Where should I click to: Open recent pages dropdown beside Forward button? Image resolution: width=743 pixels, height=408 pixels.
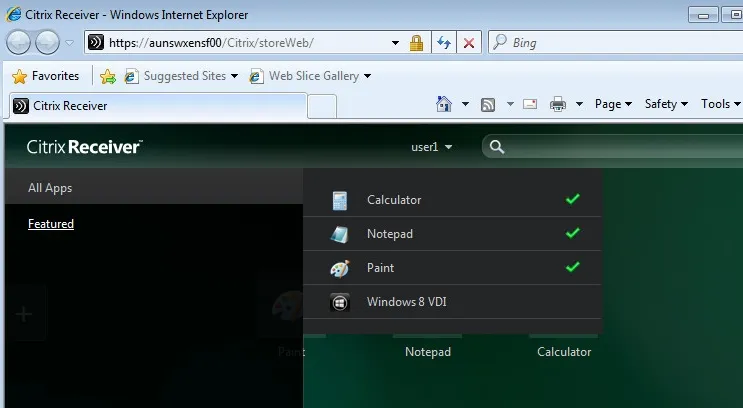tap(70, 43)
